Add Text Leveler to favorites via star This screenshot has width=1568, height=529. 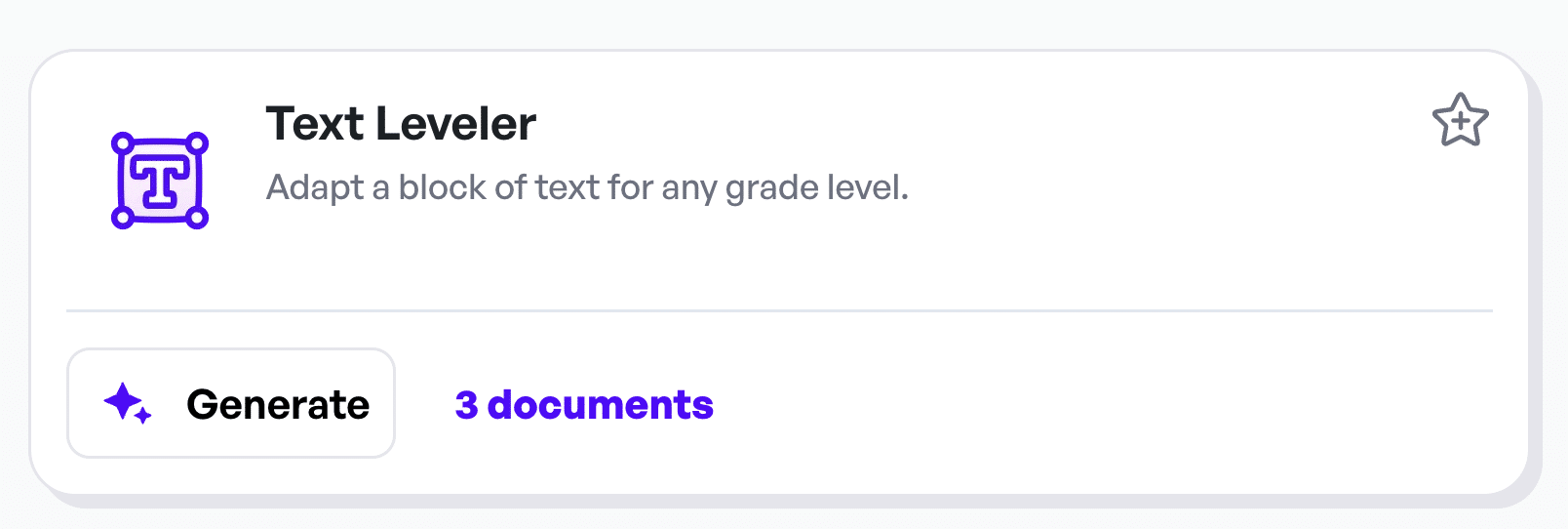[1460, 121]
